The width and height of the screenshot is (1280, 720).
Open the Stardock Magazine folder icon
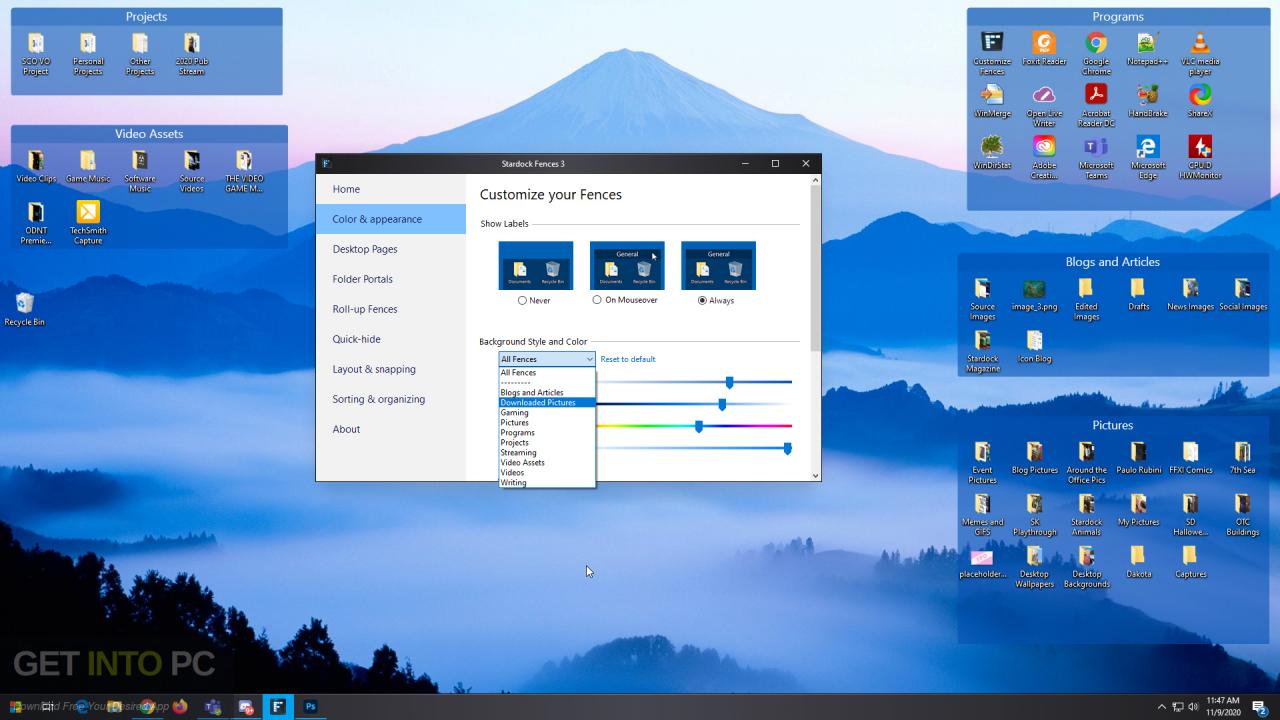coord(982,341)
